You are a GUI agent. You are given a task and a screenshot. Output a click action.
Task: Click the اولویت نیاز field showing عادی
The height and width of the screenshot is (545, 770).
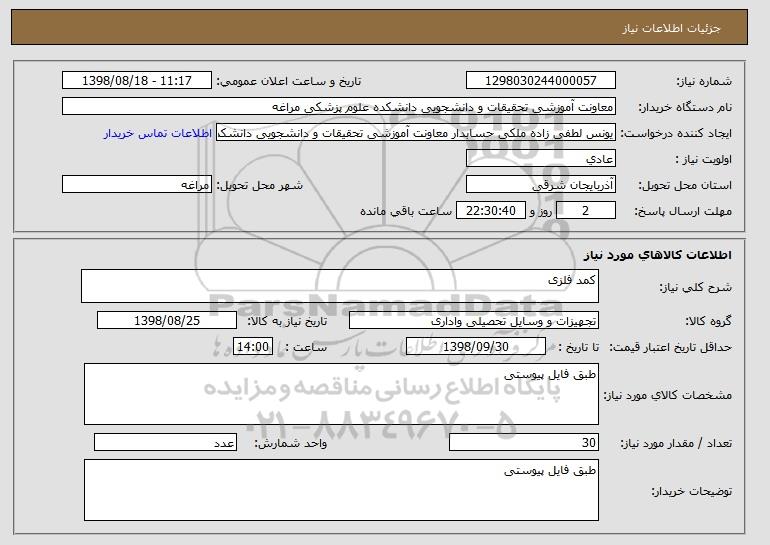click(x=541, y=159)
